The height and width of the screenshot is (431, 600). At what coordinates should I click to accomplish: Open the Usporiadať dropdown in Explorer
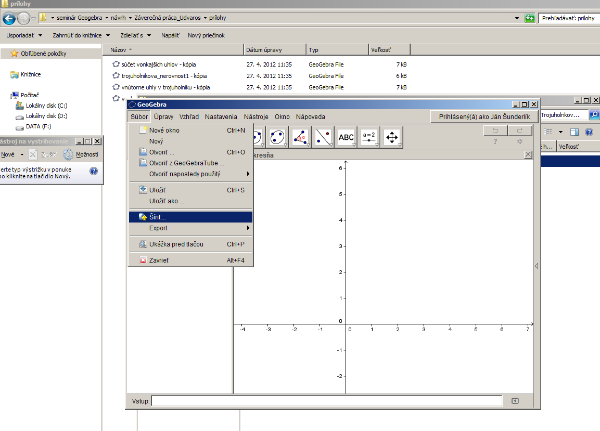(x=24, y=35)
